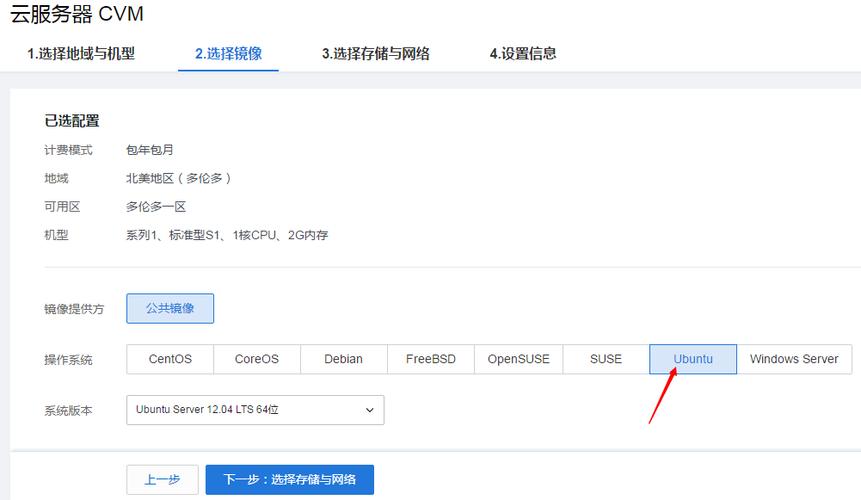The width and height of the screenshot is (861, 500).
Task: Click the 可用区 label
Action: tap(62, 207)
